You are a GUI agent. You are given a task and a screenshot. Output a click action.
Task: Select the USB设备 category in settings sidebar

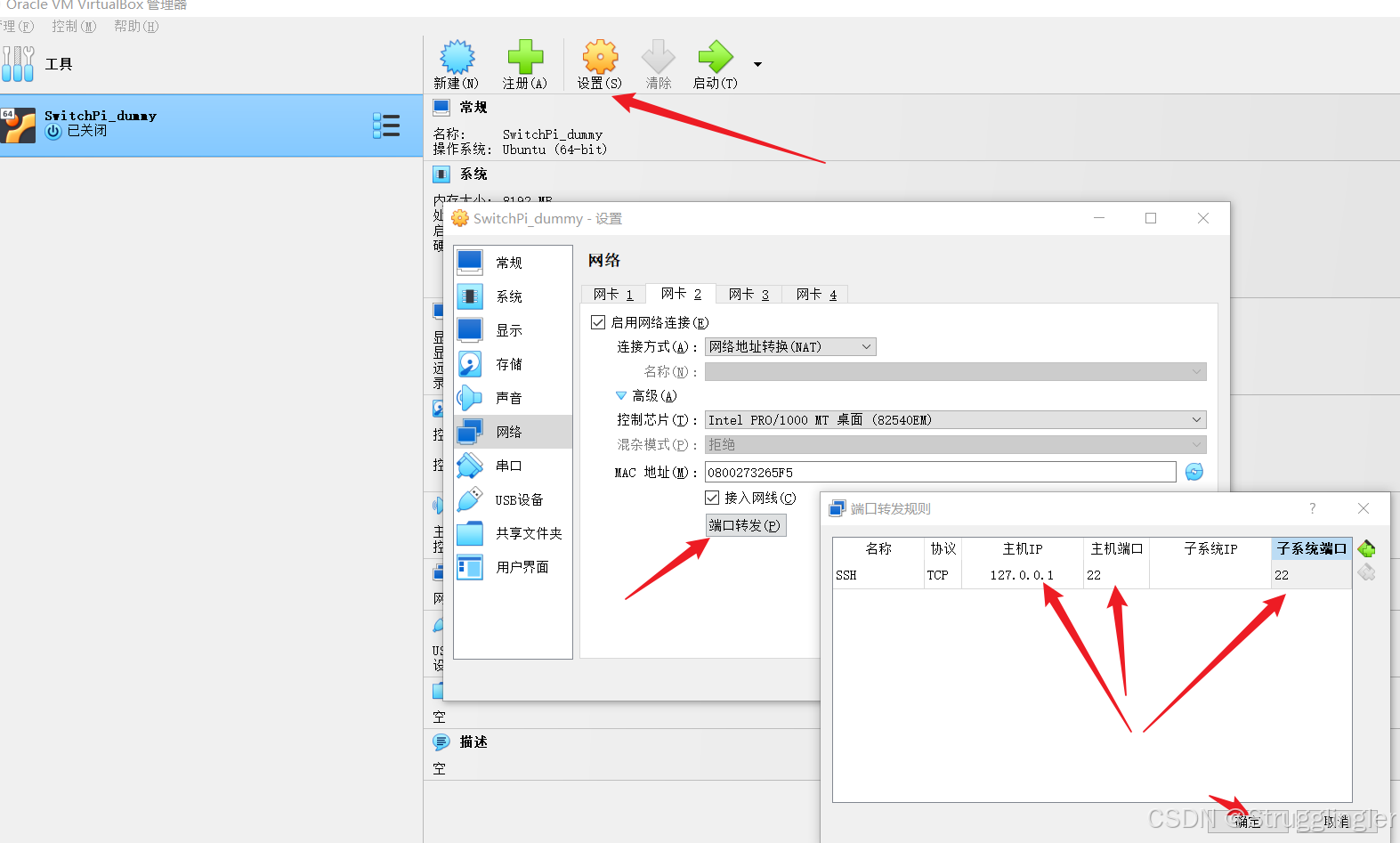pos(513,499)
